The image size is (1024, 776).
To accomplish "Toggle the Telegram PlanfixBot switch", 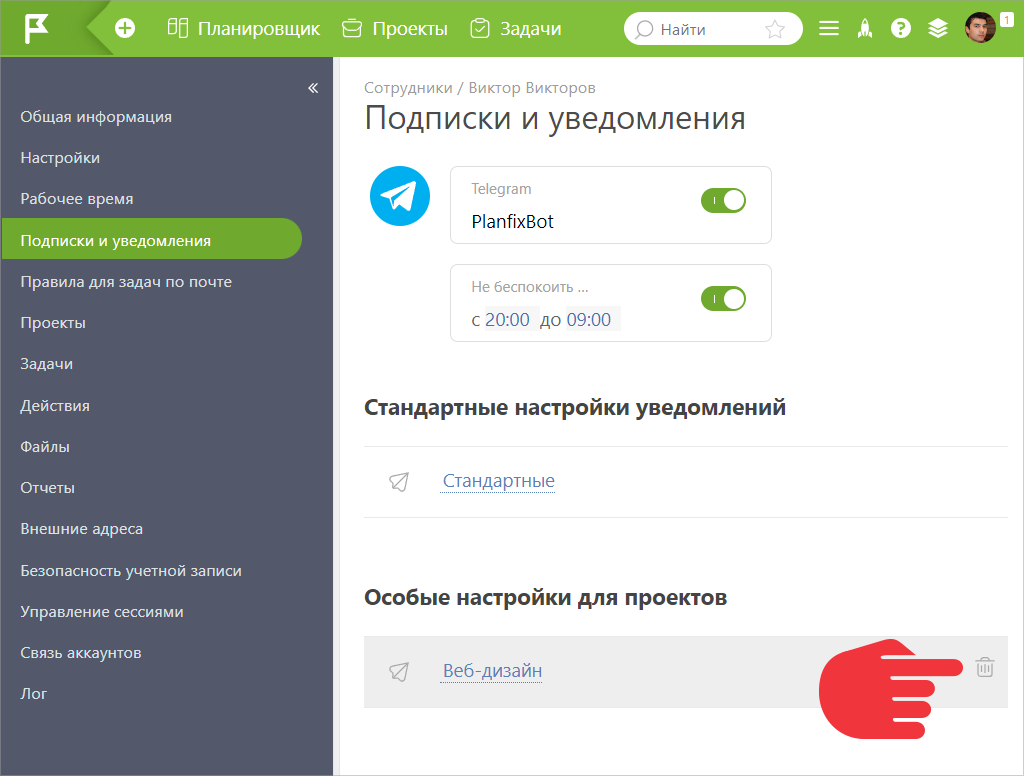I will click(x=723, y=201).
